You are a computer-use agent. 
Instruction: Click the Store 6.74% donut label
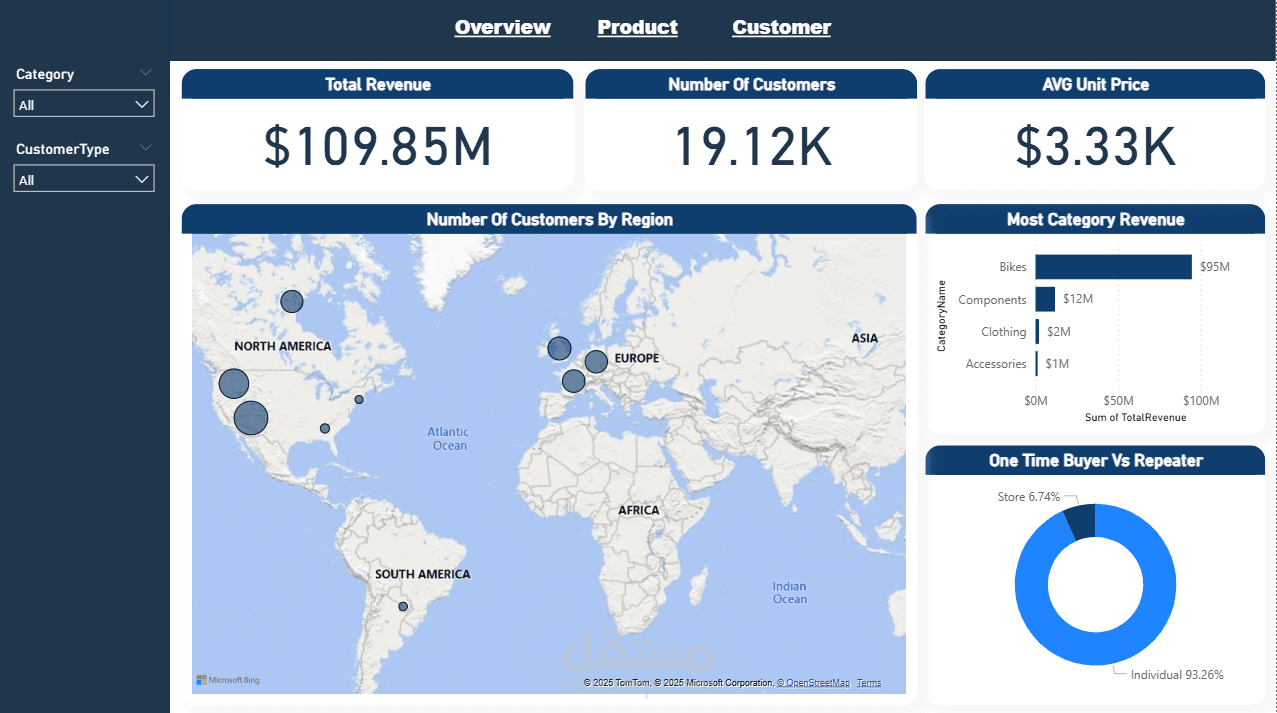pos(1029,497)
